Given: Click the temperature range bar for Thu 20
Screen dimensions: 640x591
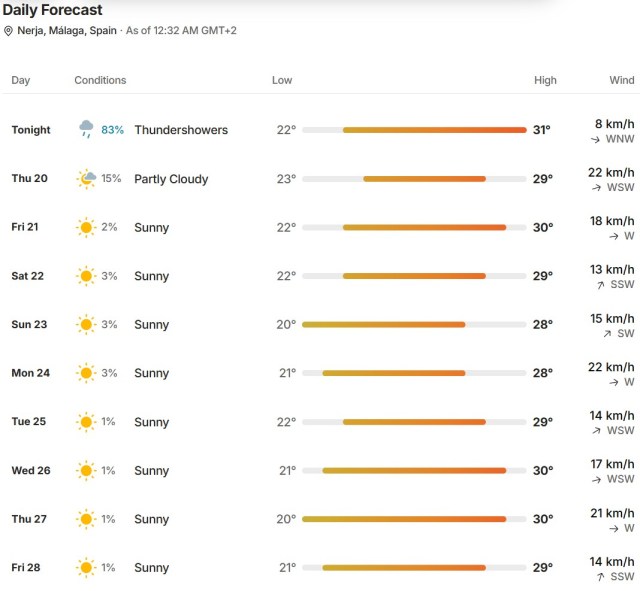Looking at the screenshot, I should click(x=414, y=179).
